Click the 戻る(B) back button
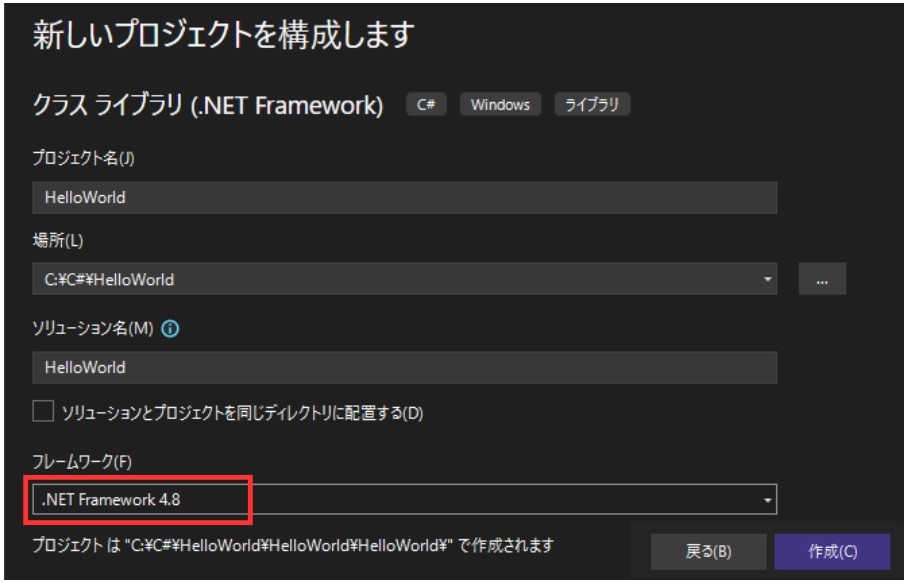Screen dimensions: 908x584 click(x=708, y=552)
